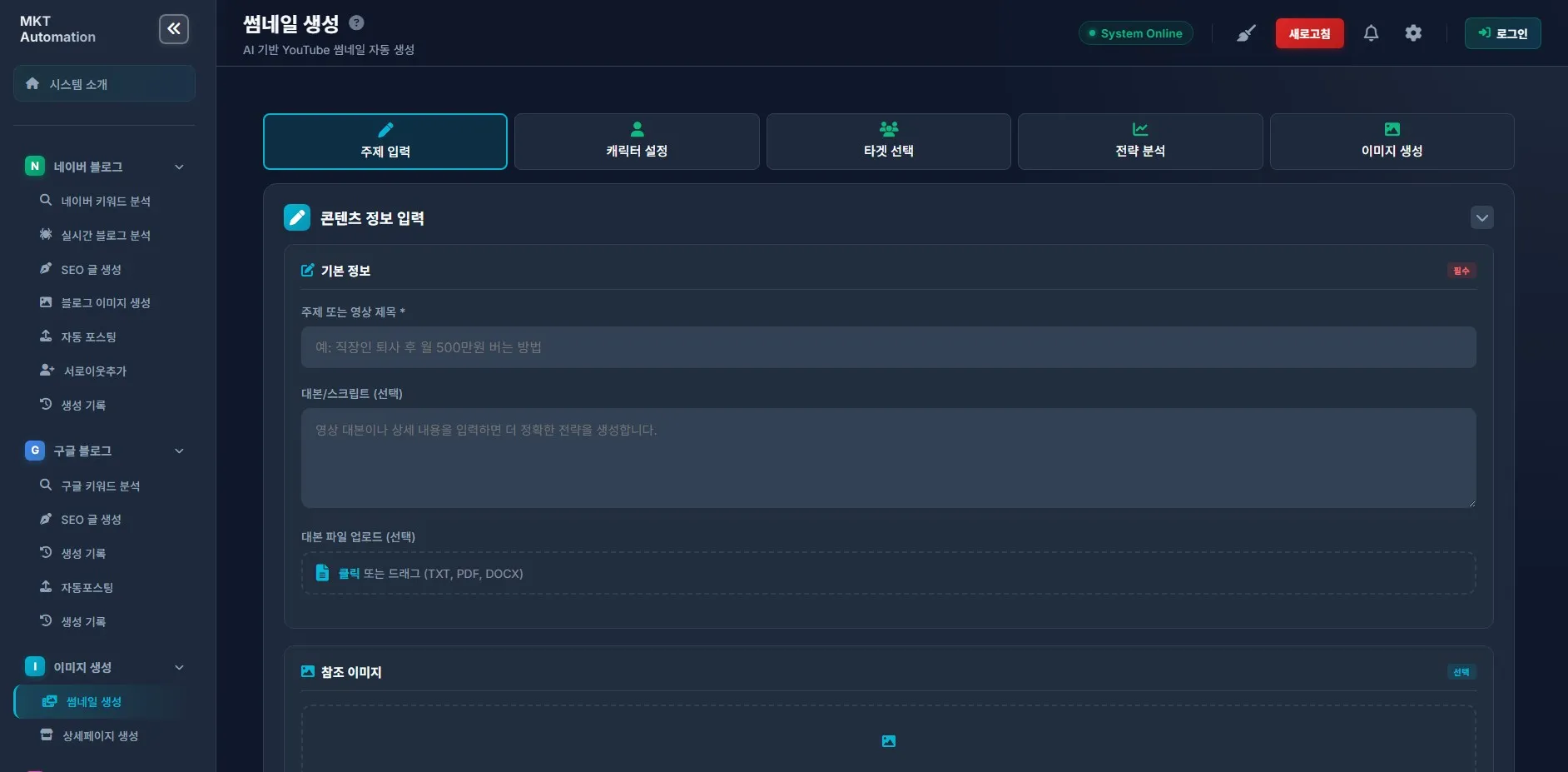The width and height of the screenshot is (1568, 772).
Task: Click the history icon of Naver 생성 기록
Action: click(x=46, y=404)
